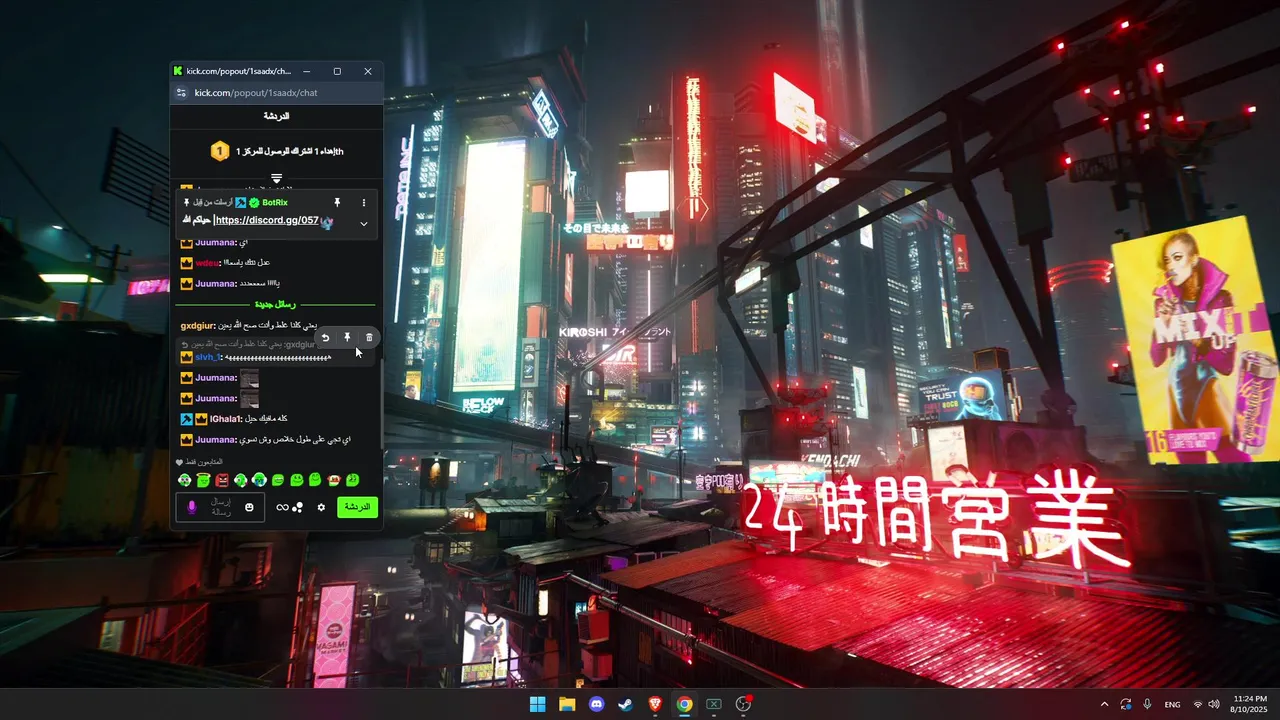Click the three-dots cluster icon below chat

[x=297, y=507]
